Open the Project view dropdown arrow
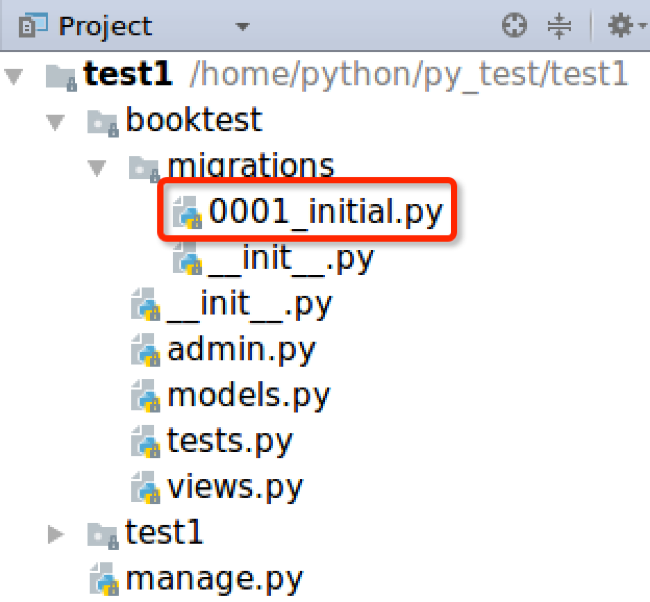The height and width of the screenshot is (602, 650). (242, 26)
